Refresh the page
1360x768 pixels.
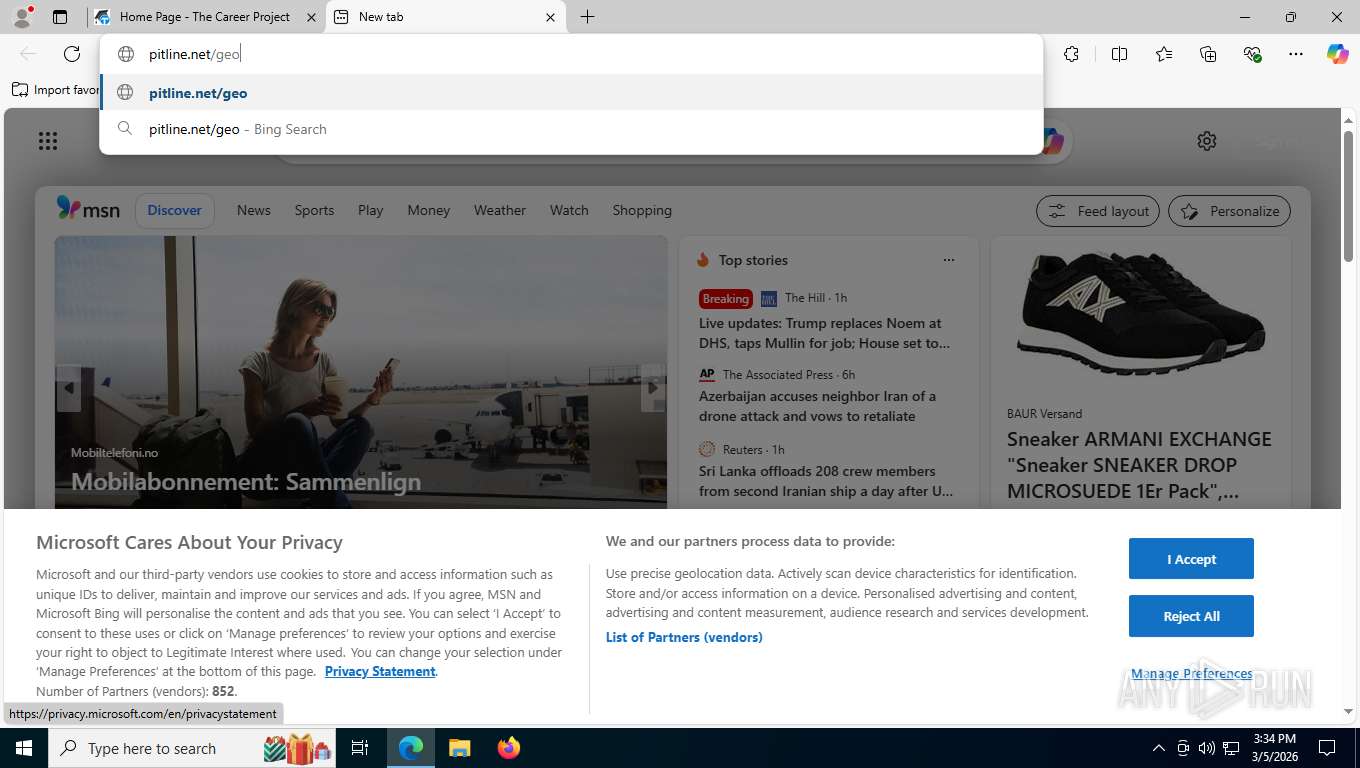coord(72,54)
